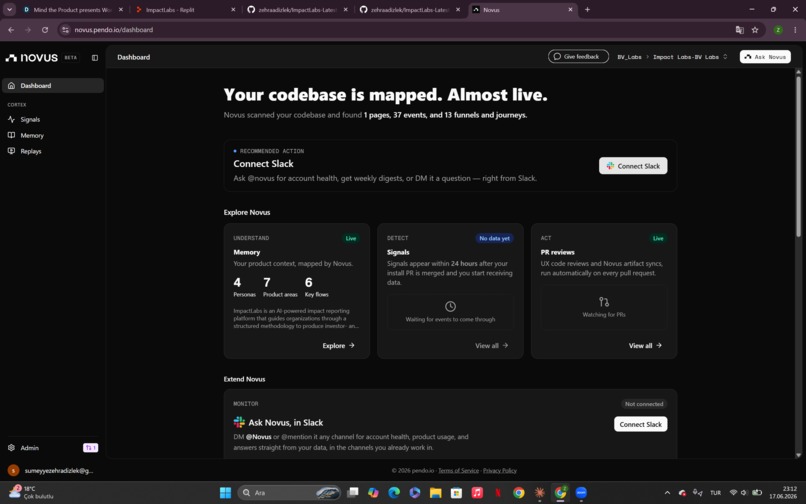Open the Chrome profile avatar
806x504 pixels.
(x=778, y=30)
